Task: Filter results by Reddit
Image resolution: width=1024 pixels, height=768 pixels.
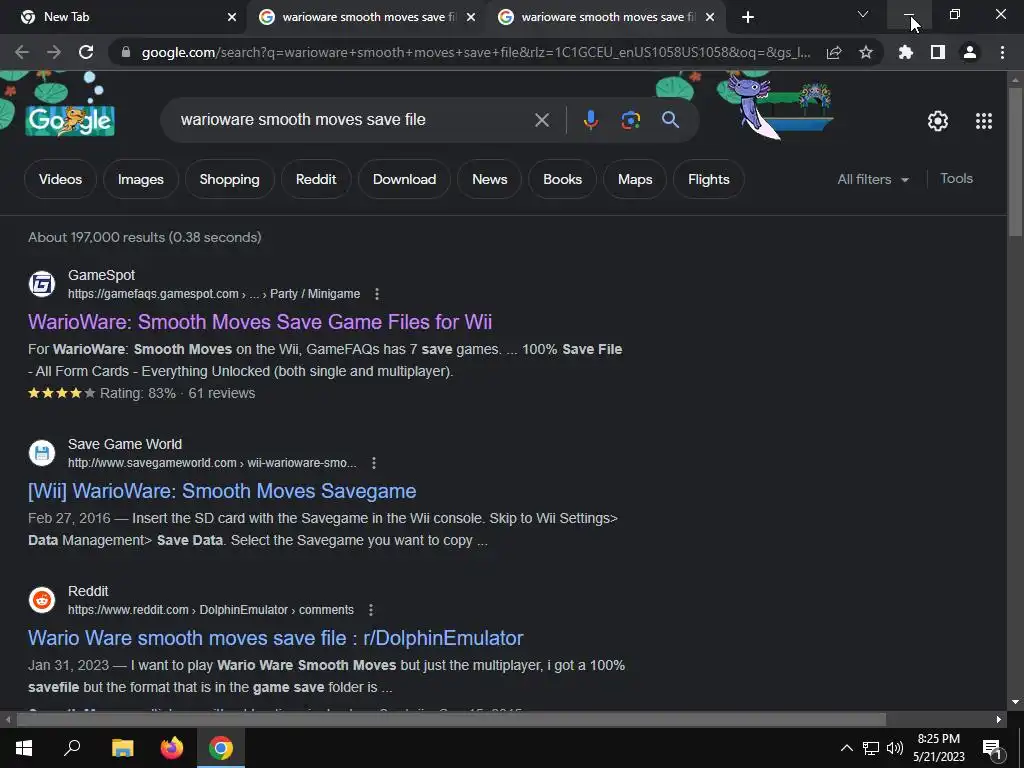Action: [x=316, y=179]
